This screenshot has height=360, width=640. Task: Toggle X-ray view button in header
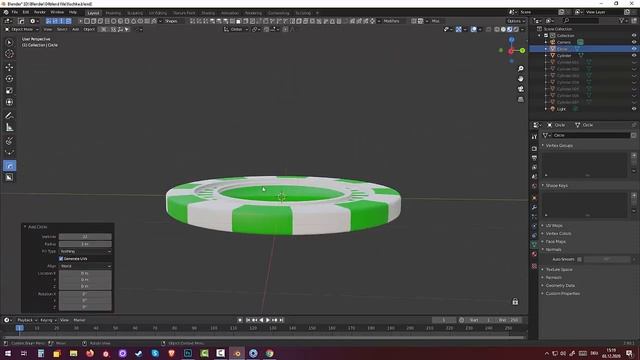coord(489,29)
